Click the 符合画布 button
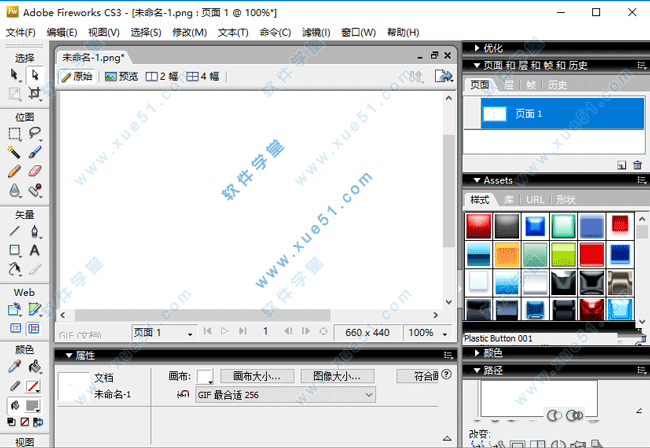This screenshot has width=650, height=448. (417, 376)
